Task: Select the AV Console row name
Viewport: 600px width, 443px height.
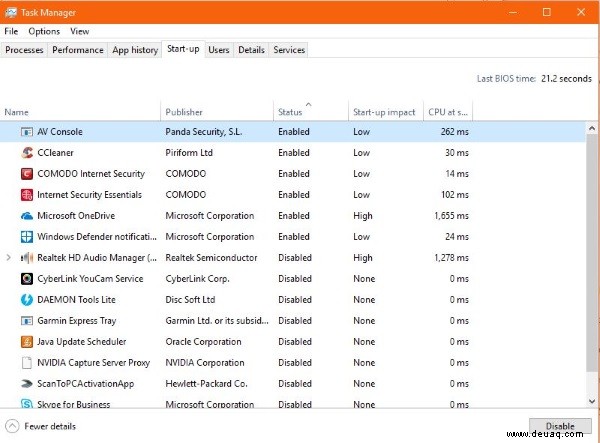Action: tap(60, 132)
